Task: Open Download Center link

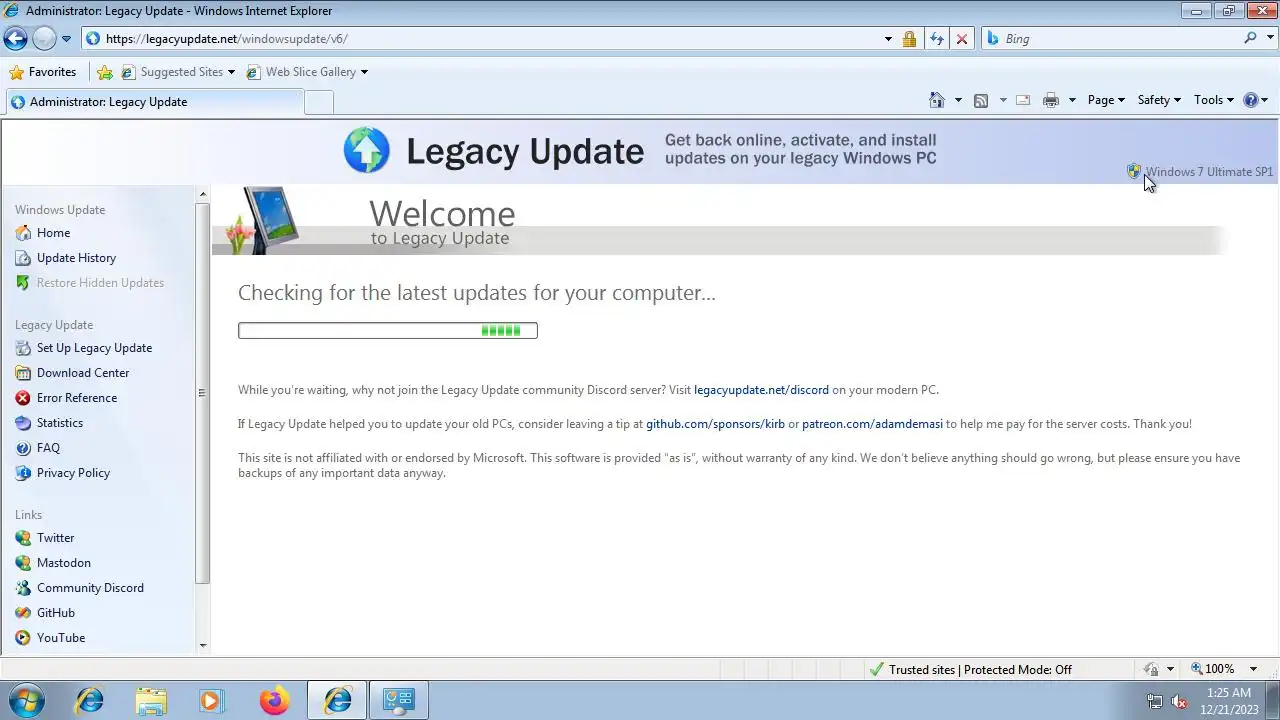Action: pos(83,373)
